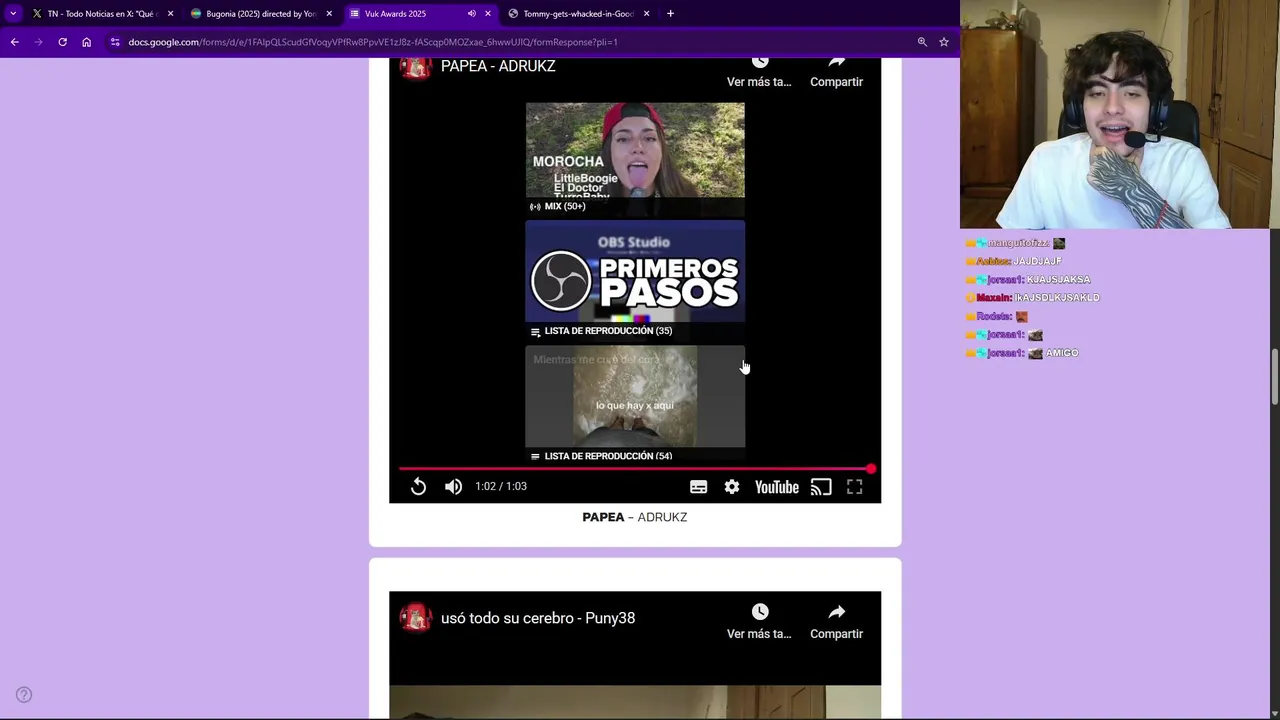Enter fullscreen in the PAPEA player

(x=855, y=486)
